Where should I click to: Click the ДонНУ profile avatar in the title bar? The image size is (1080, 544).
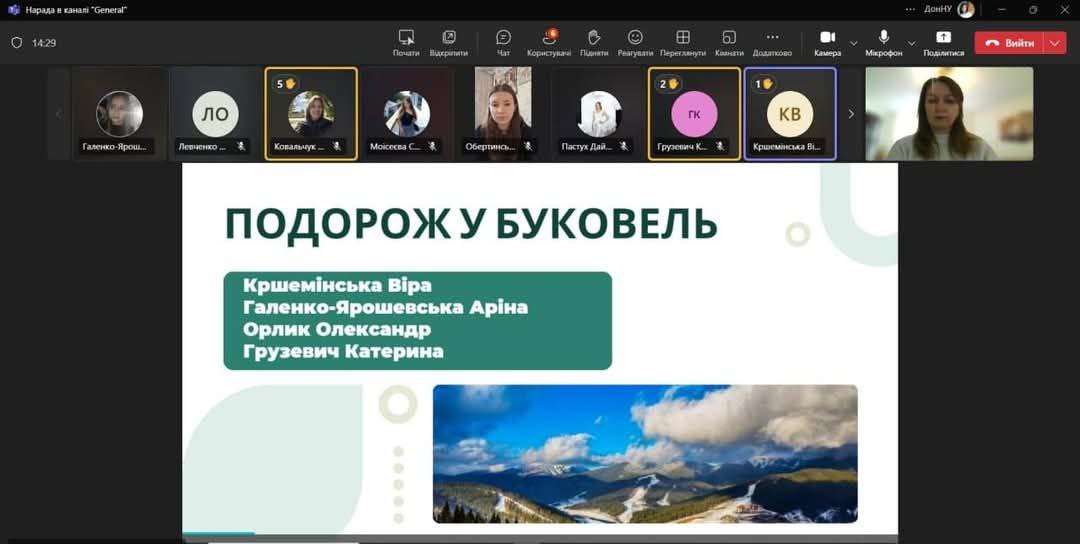coord(966,10)
